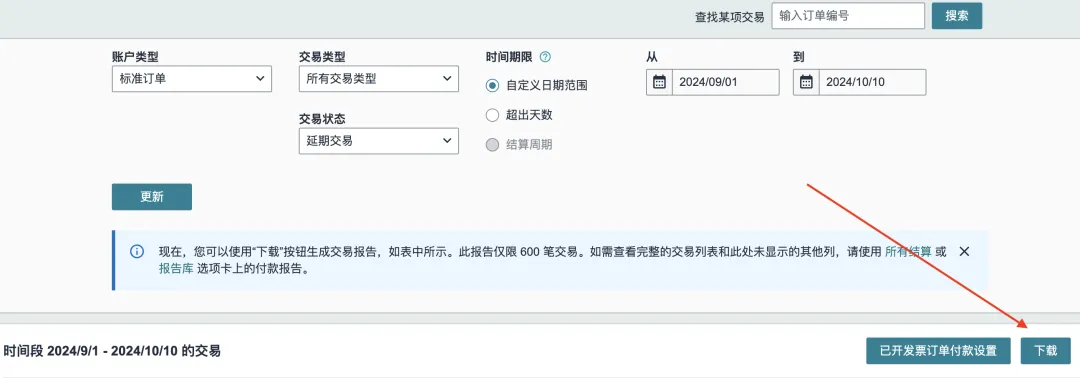The height and width of the screenshot is (378, 1080).
Task: Click the 下载 download button
Action: pyautogui.click(x=1046, y=350)
